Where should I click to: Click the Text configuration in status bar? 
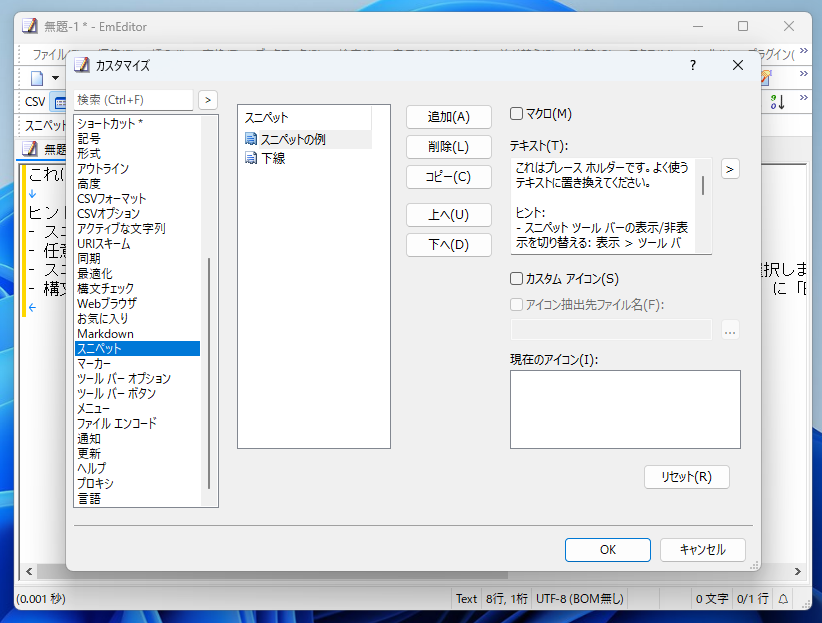(466, 599)
